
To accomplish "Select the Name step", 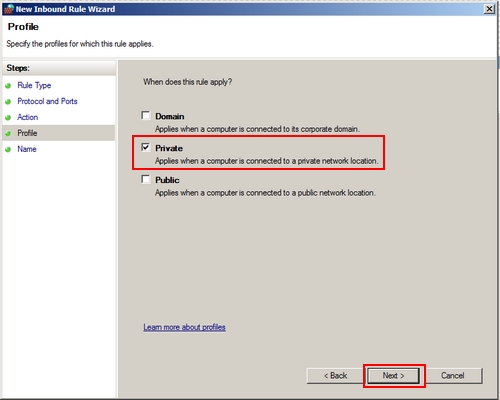I will point(27,149).
